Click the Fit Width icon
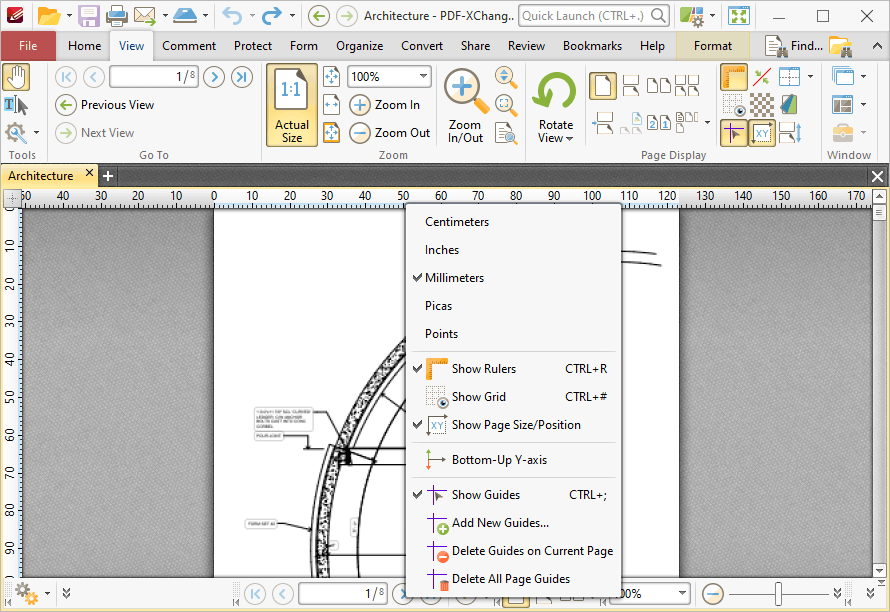 331,104
